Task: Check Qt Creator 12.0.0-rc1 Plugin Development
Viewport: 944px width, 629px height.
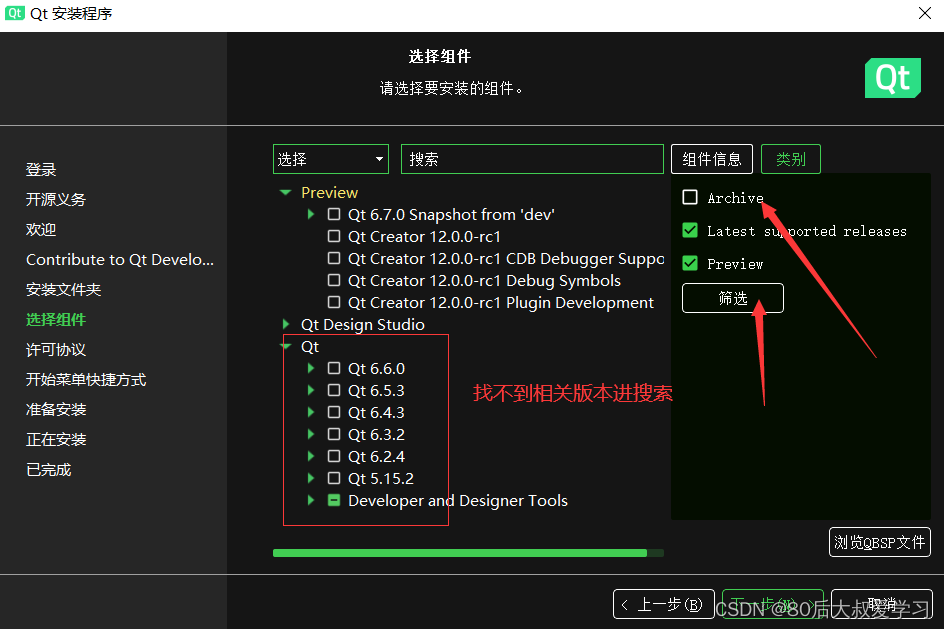Action: click(x=334, y=302)
